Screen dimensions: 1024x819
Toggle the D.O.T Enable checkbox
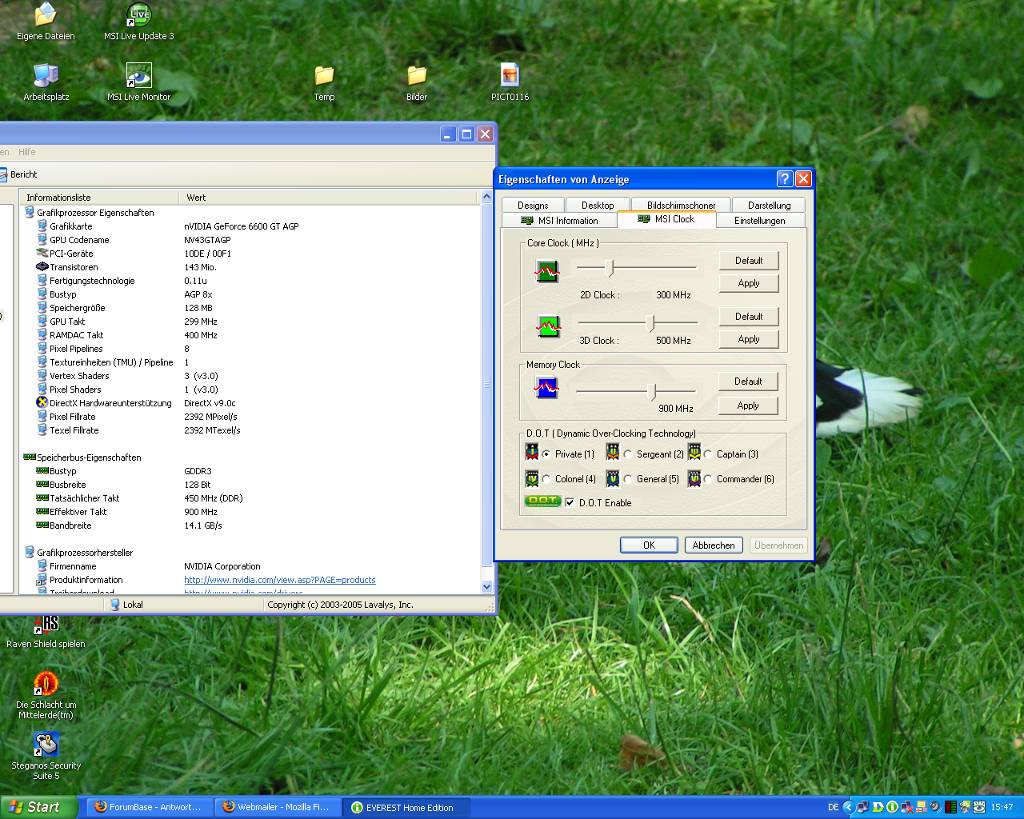click(569, 502)
